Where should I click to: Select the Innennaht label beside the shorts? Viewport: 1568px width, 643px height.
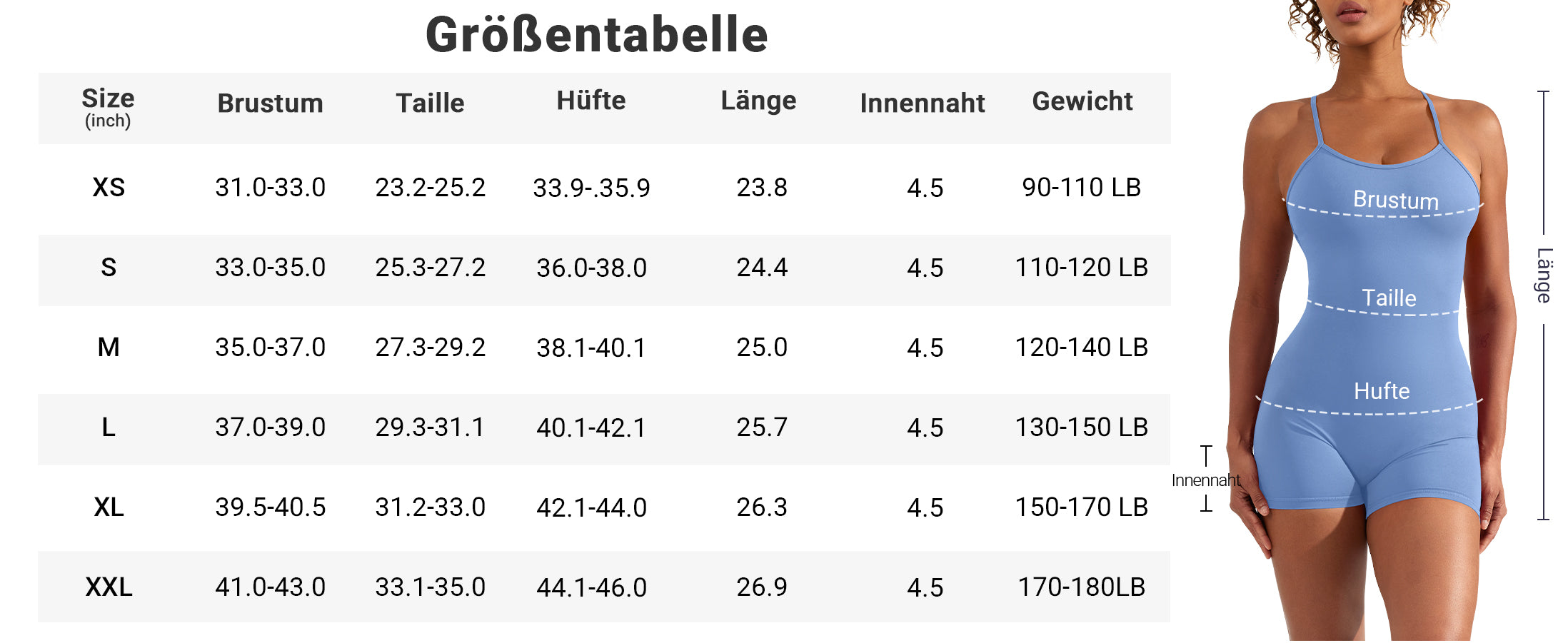coord(1206,480)
